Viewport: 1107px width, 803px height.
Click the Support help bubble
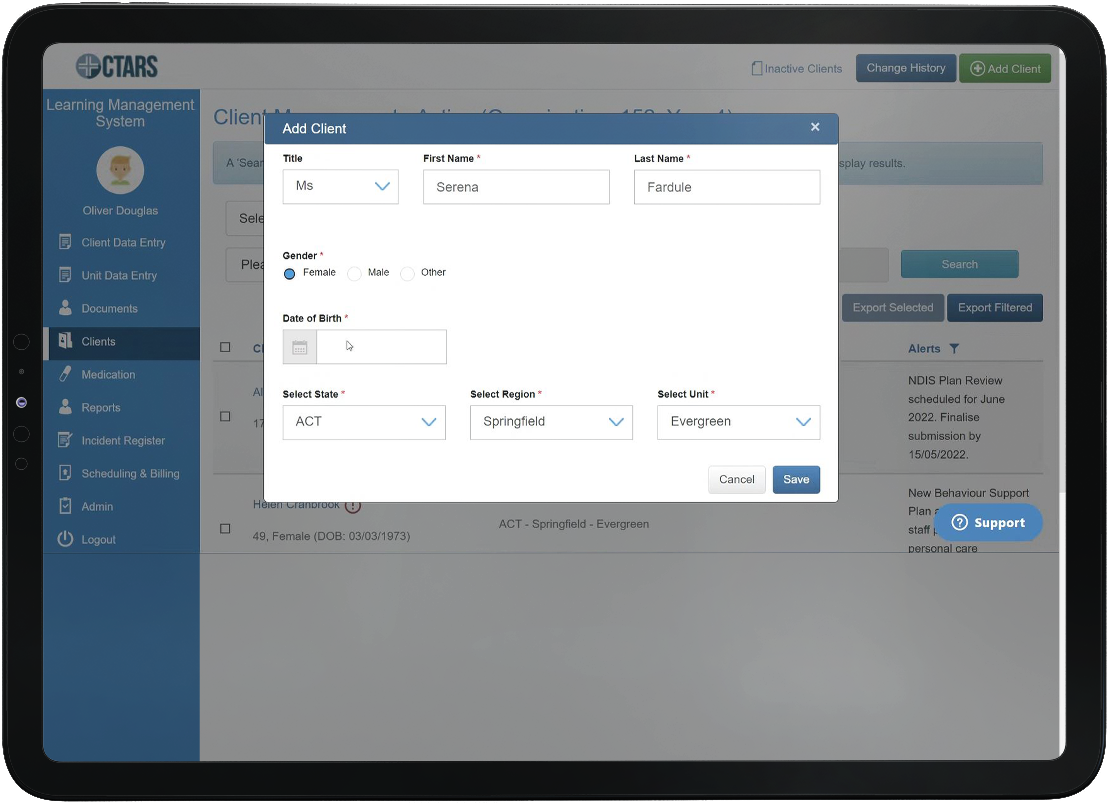[x=988, y=522]
